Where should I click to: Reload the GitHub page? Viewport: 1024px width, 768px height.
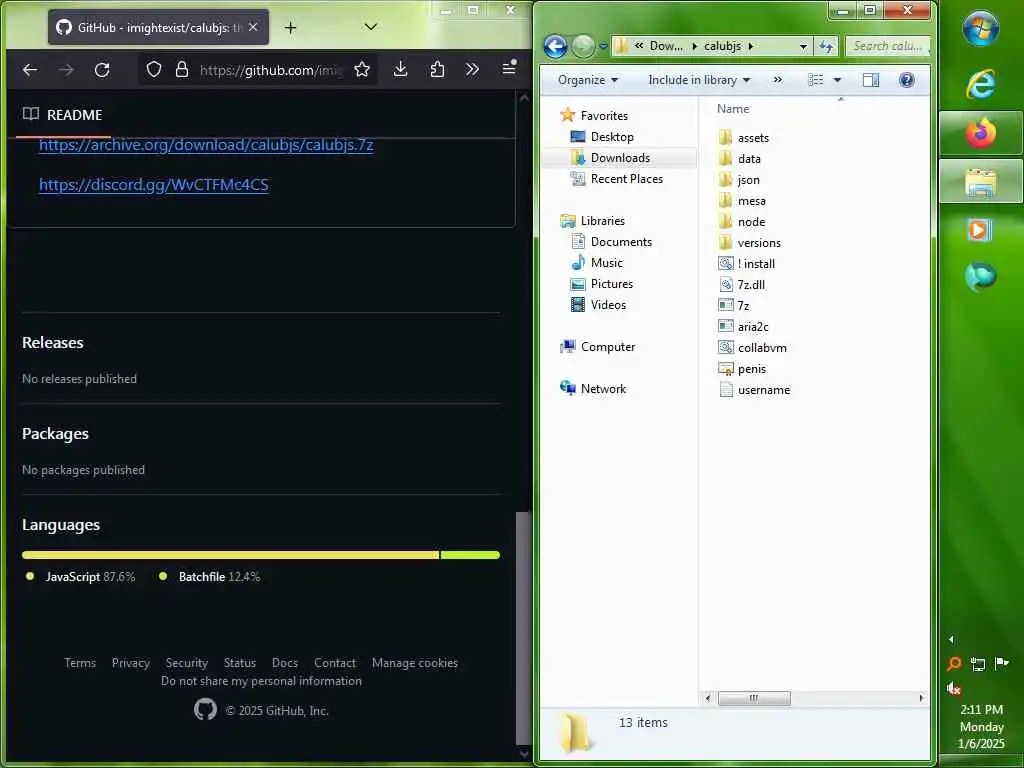pos(102,70)
